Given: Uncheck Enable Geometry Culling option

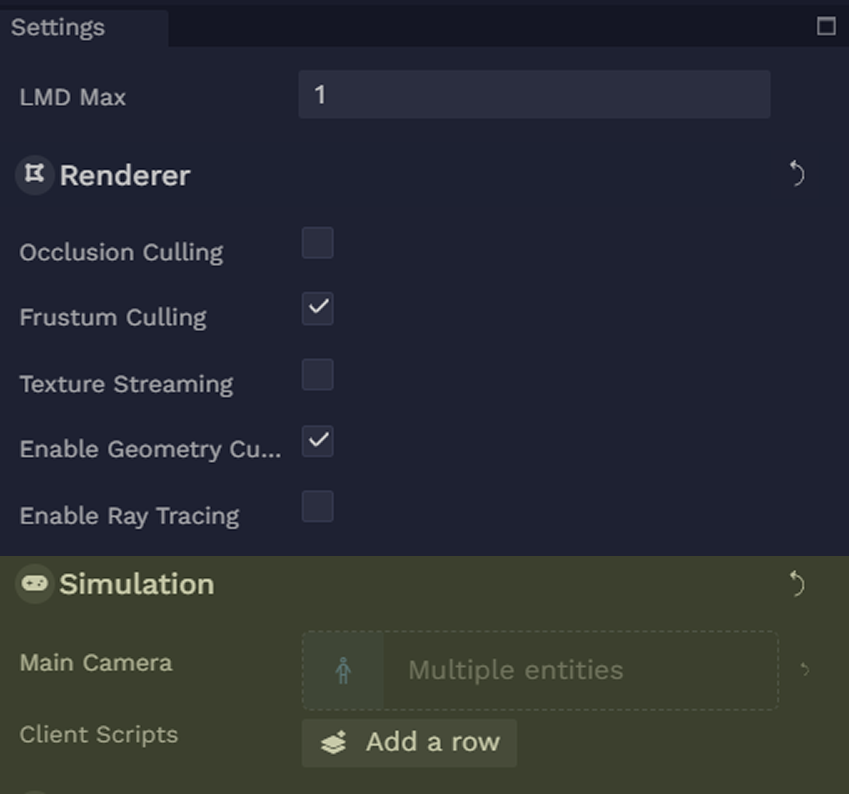Looking at the screenshot, I should (318, 441).
